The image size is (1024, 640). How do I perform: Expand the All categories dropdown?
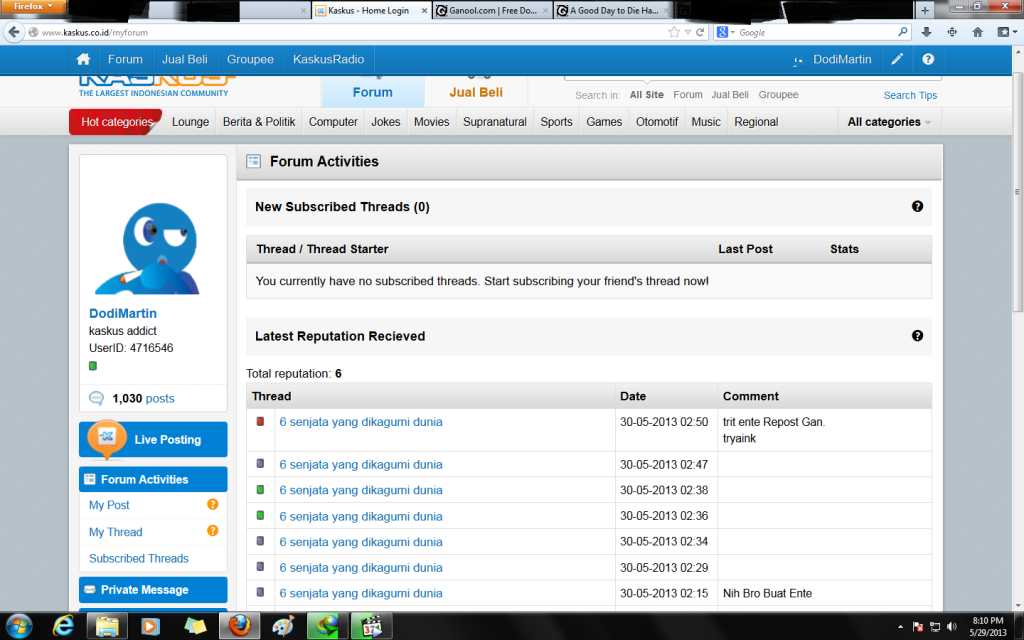pyautogui.click(x=889, y=122)
